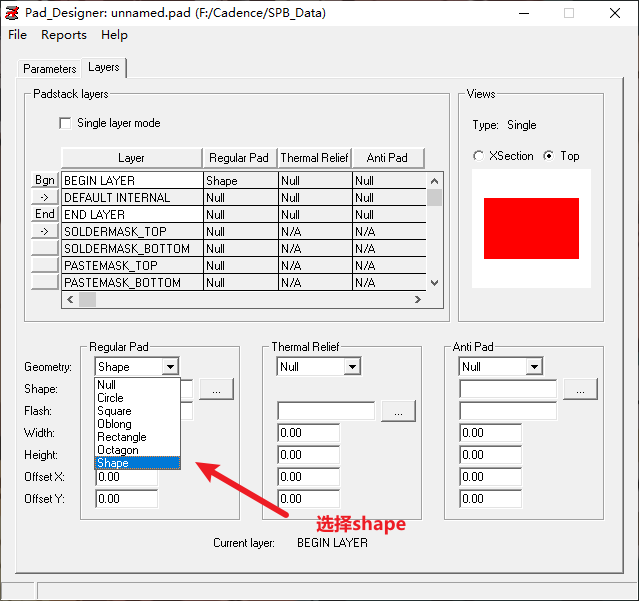
Task: Click Anti Pad shape browse button
Action: click(x=580, y=389)
